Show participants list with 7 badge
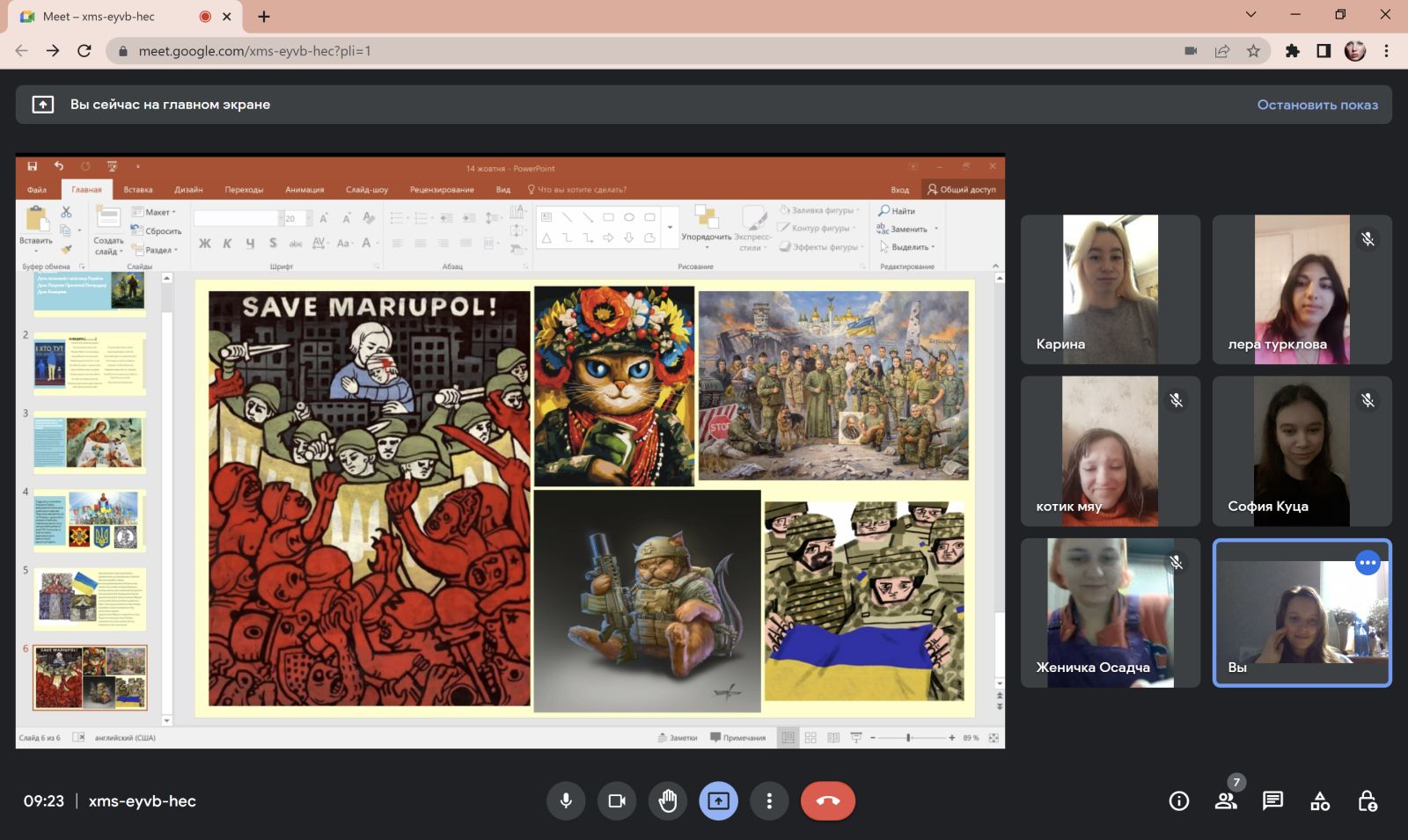This screenshot has width=1408, height=840. [x=1226, y=800]
